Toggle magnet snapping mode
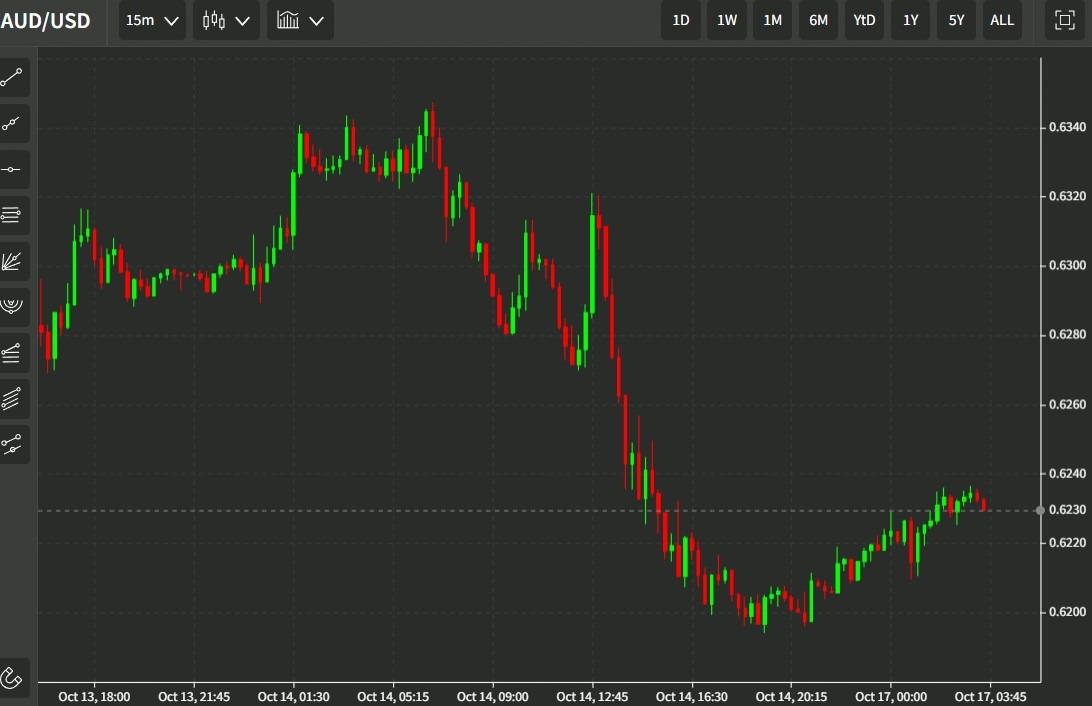The height and width of the screenshot is (706, 1092). point(14,677)
